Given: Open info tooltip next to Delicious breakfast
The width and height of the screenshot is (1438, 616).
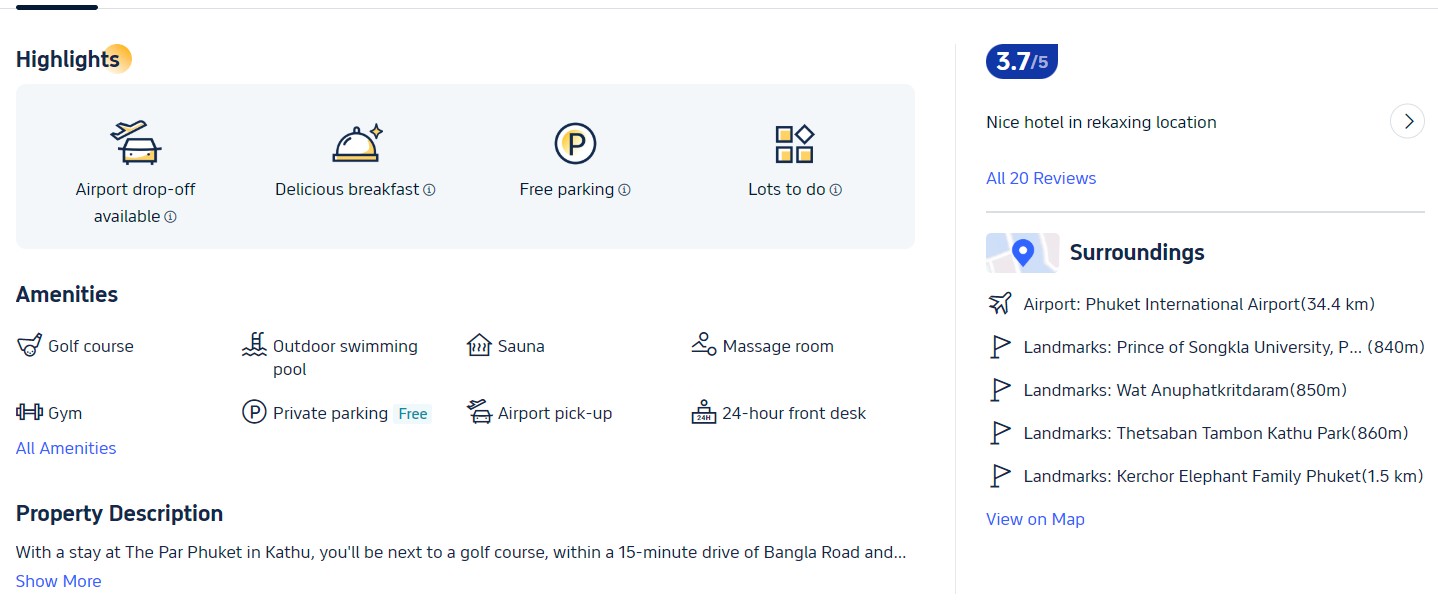Looking at the screenshot, I should 429,190.
